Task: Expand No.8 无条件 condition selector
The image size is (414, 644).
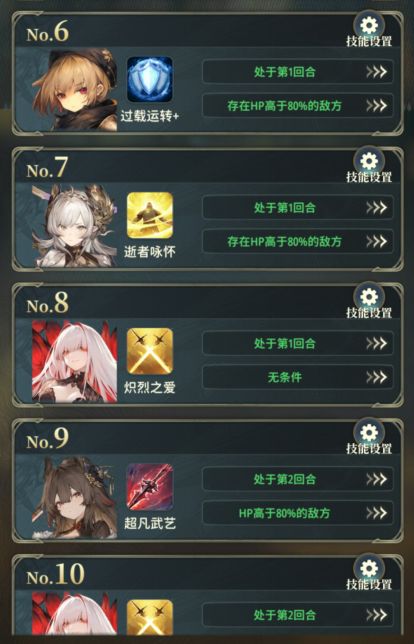Action: click(x=298, y=377)
